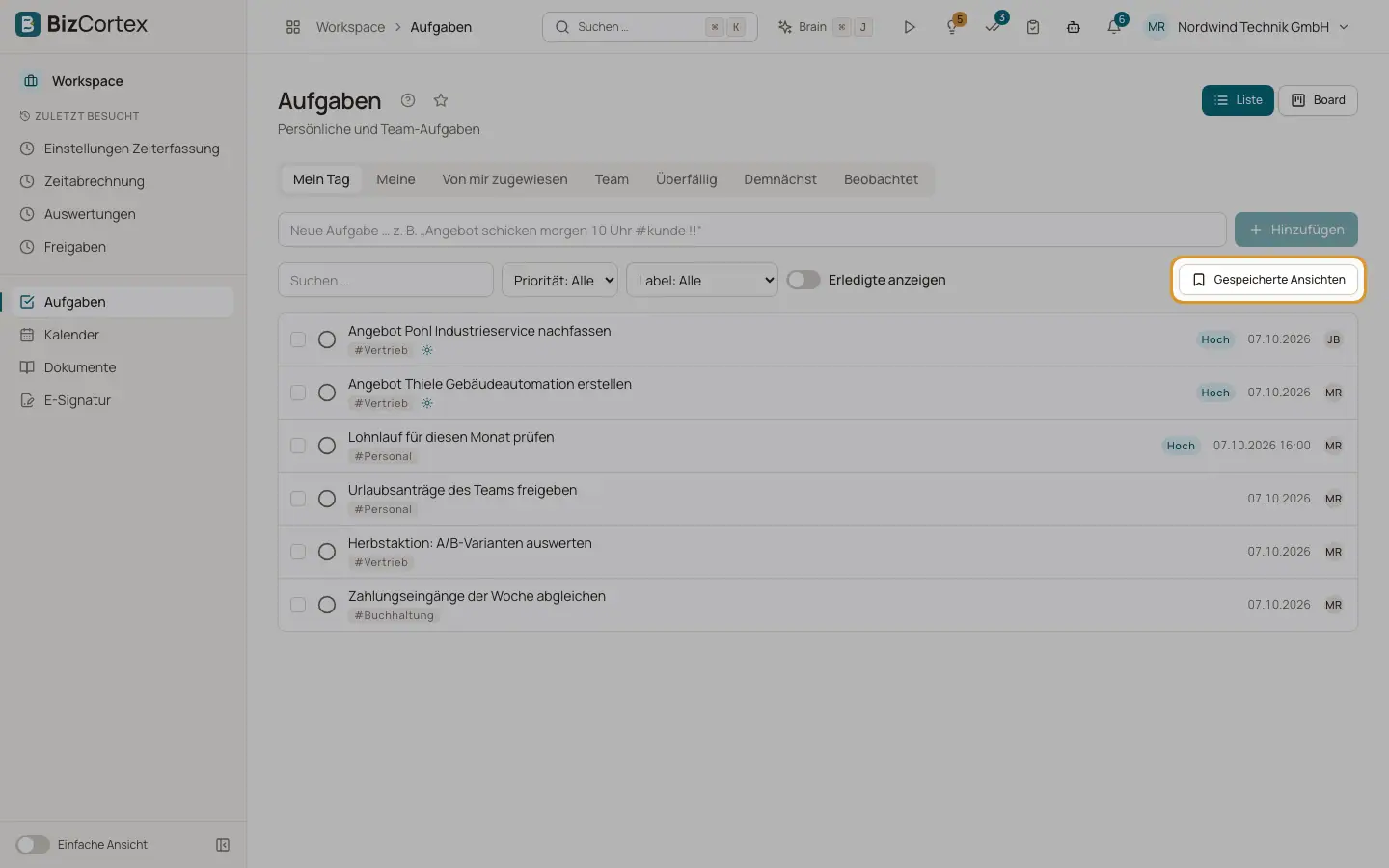Open the robot assistant icon in the top bar
Screen dimensions: 1389x868
(x=1074, y=27)
